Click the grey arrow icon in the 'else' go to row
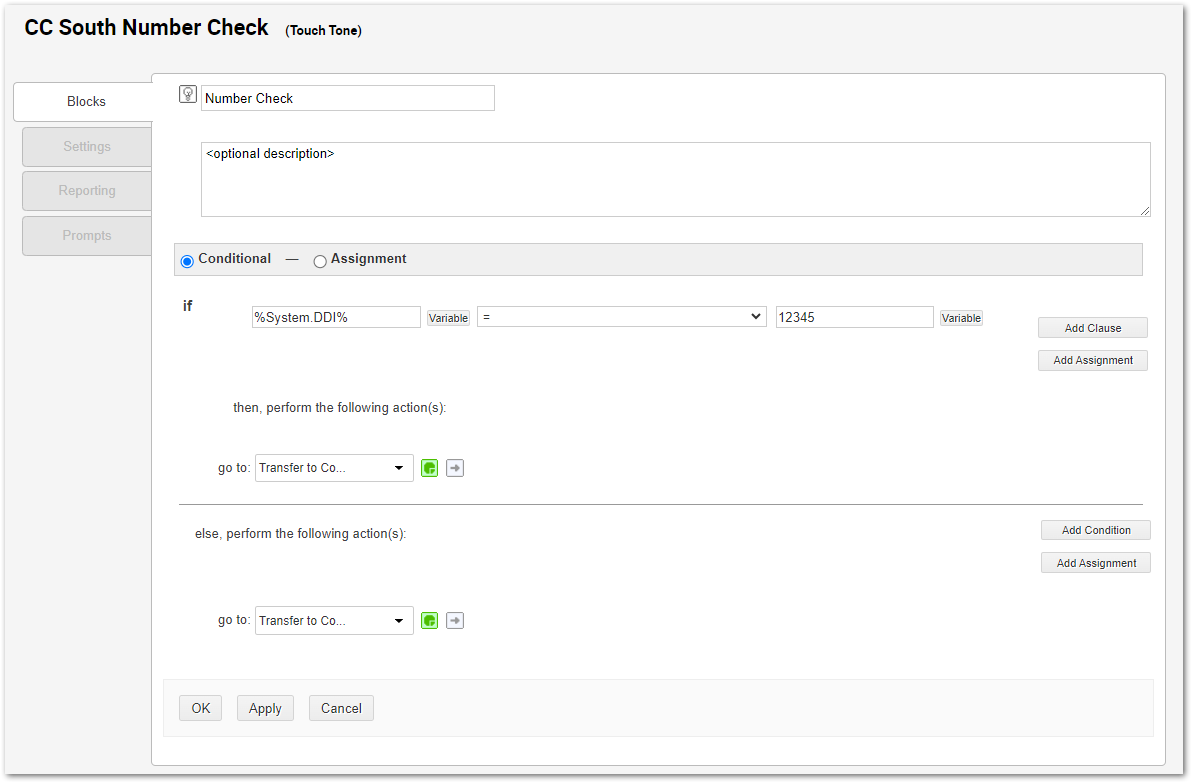 click(x=455, y=621)
